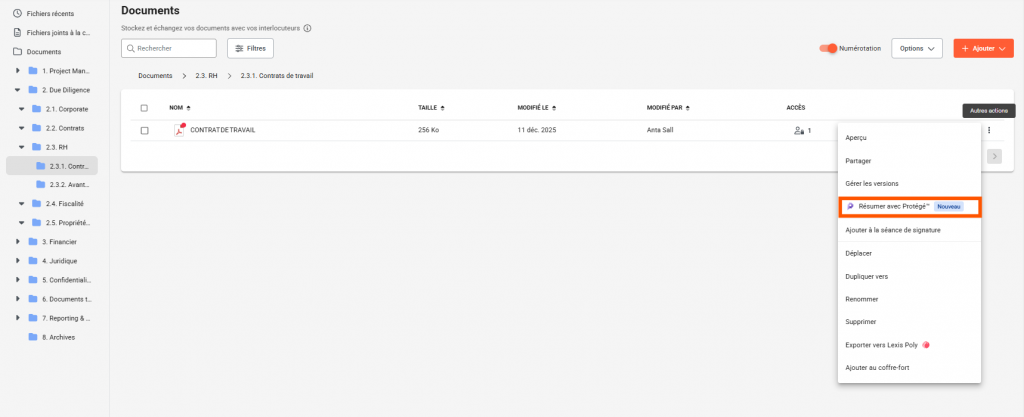This screenshot has height=417, width=1024.
Task: Open the Filtres button
Action: click(250, 48)
